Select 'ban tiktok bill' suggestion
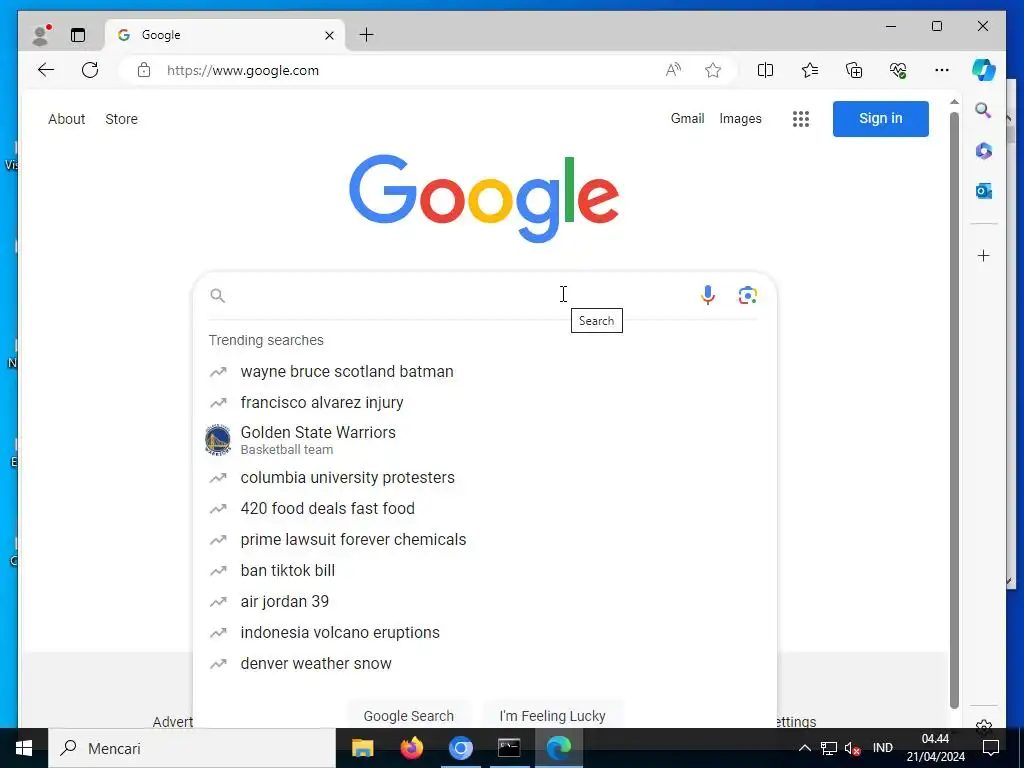Image resolution: width=1024 pixels, height=768 pixels. pyautogui.click(x=485, y=570)
